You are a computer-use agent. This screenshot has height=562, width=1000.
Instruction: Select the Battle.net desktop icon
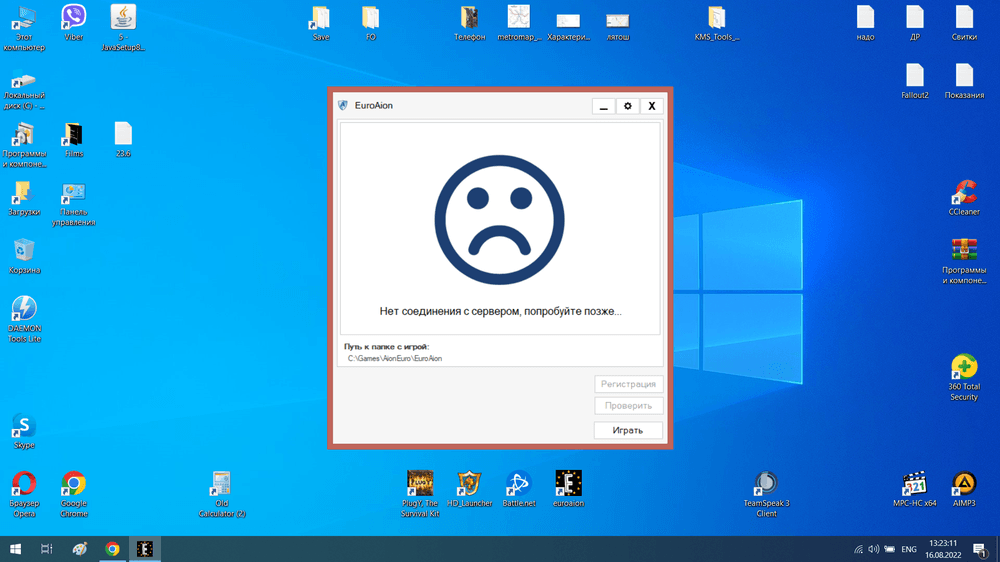pos(518,484)
